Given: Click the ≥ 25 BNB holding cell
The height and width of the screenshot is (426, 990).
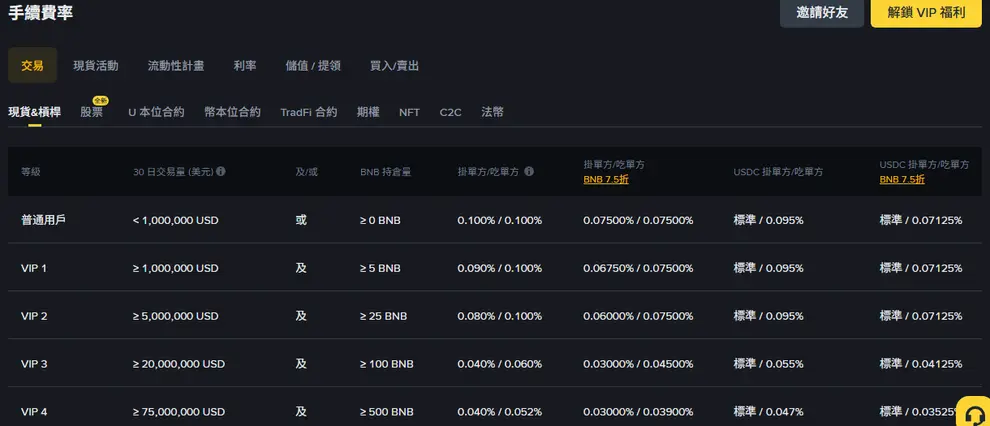Looking at the screenshot, I should click(383, 316).
